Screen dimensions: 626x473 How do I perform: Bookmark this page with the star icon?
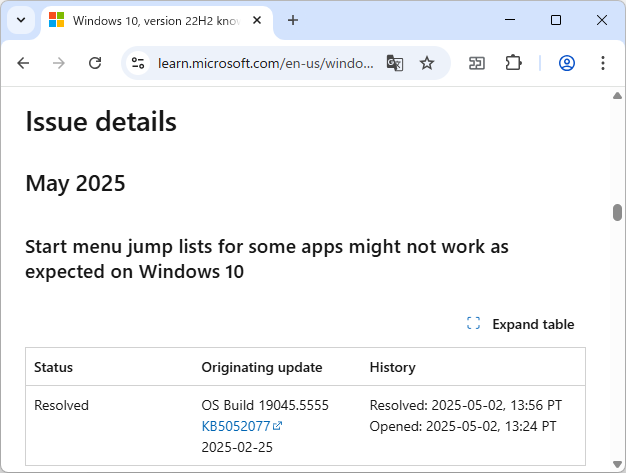(x=427, y=63)
